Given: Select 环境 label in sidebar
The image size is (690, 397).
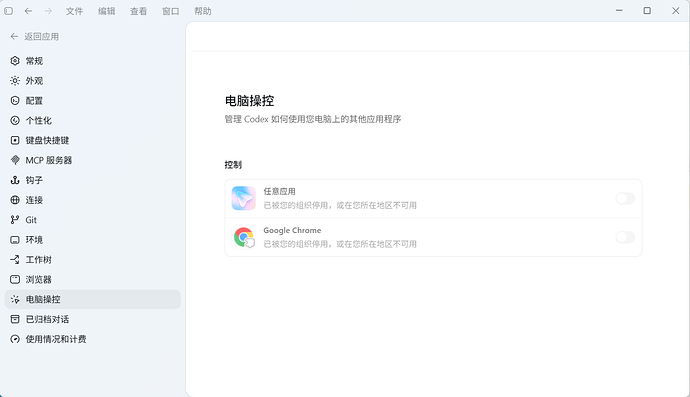Looking at the screenshot, I should [34, 239].
